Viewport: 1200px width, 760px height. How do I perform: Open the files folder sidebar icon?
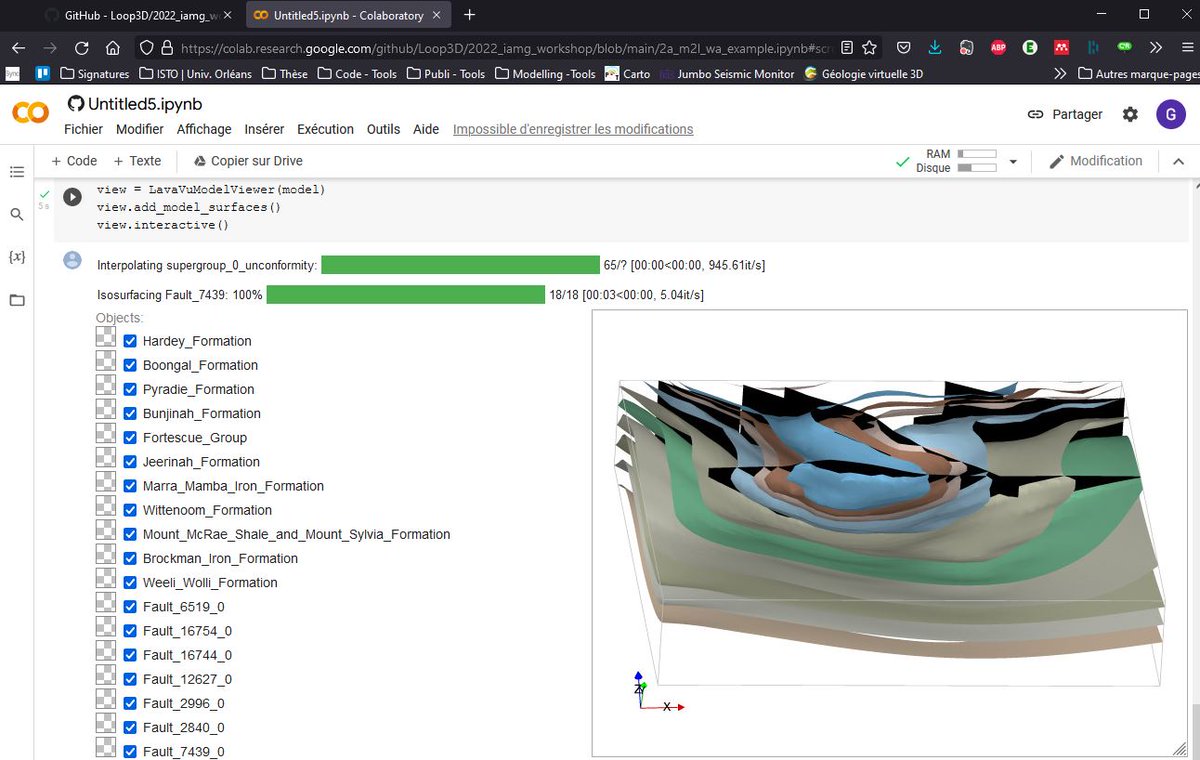pyautogui.click(x=17, y=300)
